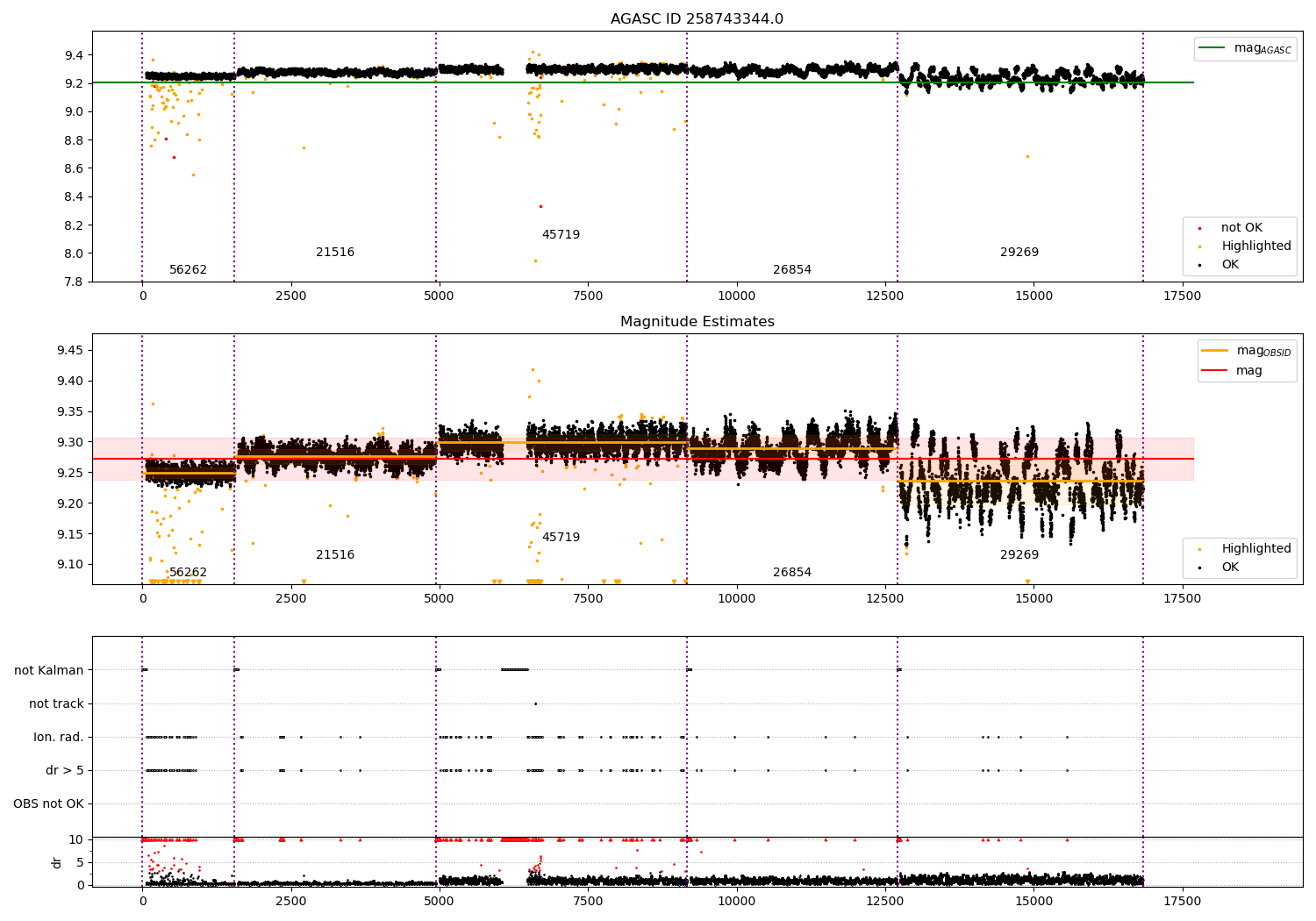This screenshot has height=921, width=1316.
Task: Click obsid label 26854 in top plot
Action: pyautogui.click(x=792, y=270)
